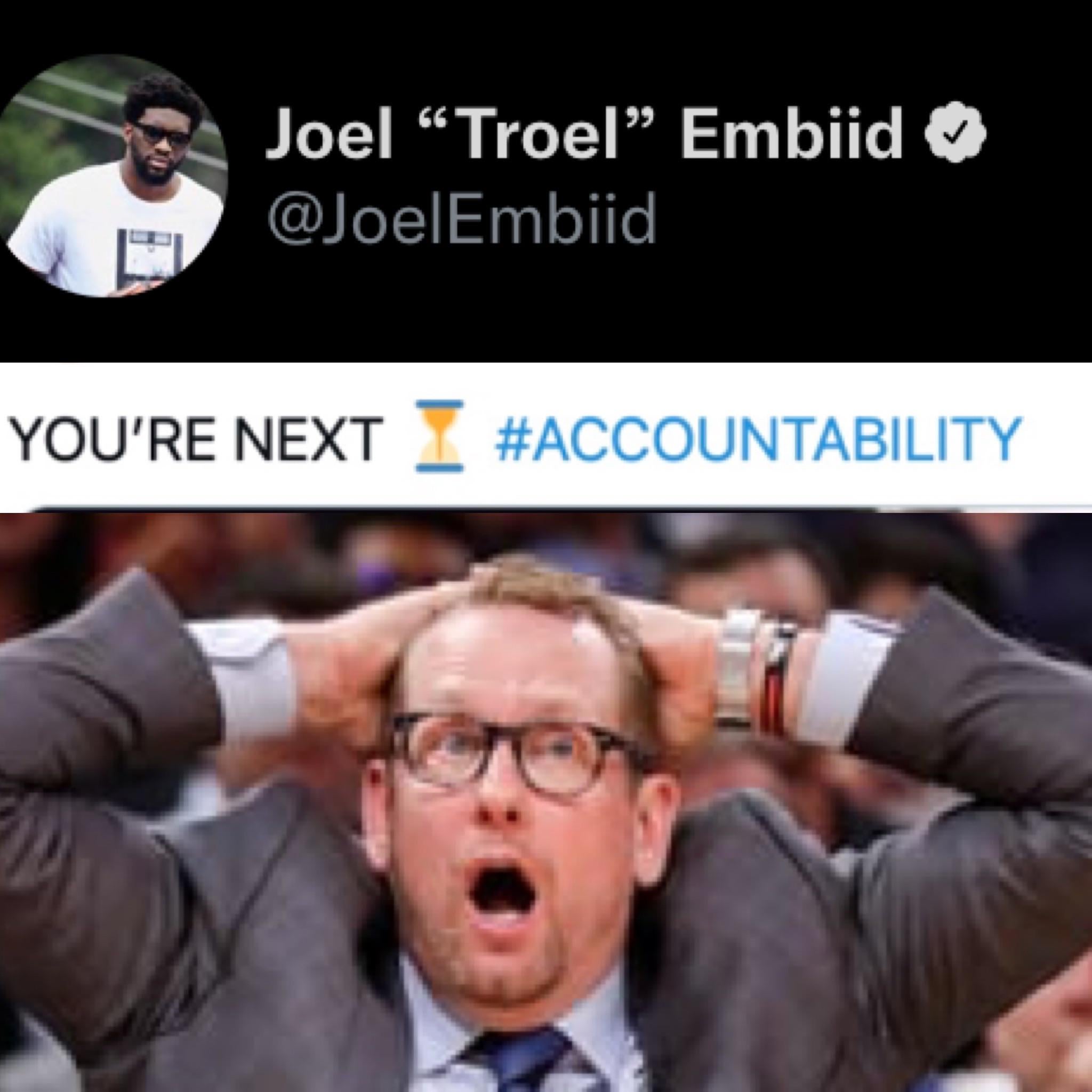The height and width of the screenshot is (1092, 1092).
Task: Open the shocked man photo attachment
Action: [x=546, y=801]
